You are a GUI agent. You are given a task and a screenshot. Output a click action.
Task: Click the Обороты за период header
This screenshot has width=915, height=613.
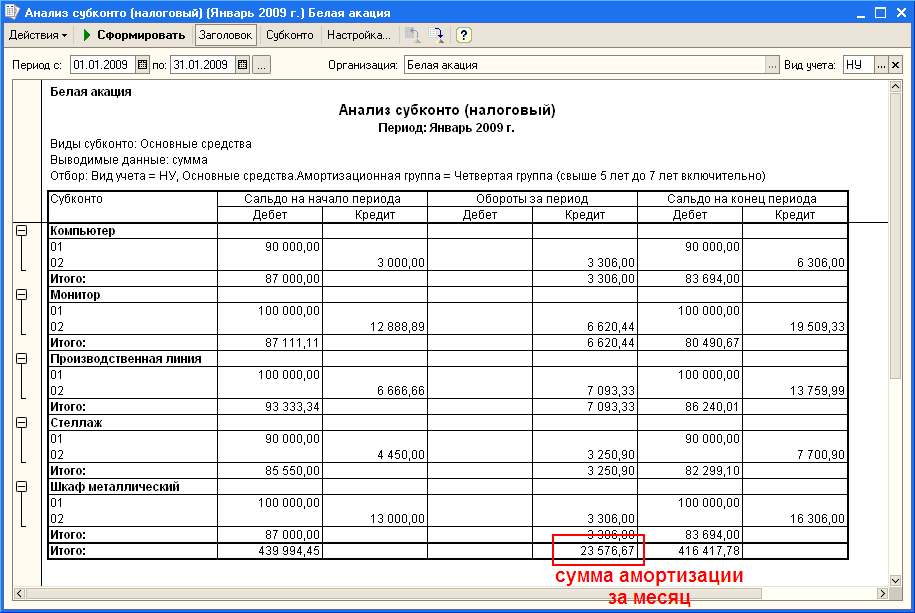(532, 198)
